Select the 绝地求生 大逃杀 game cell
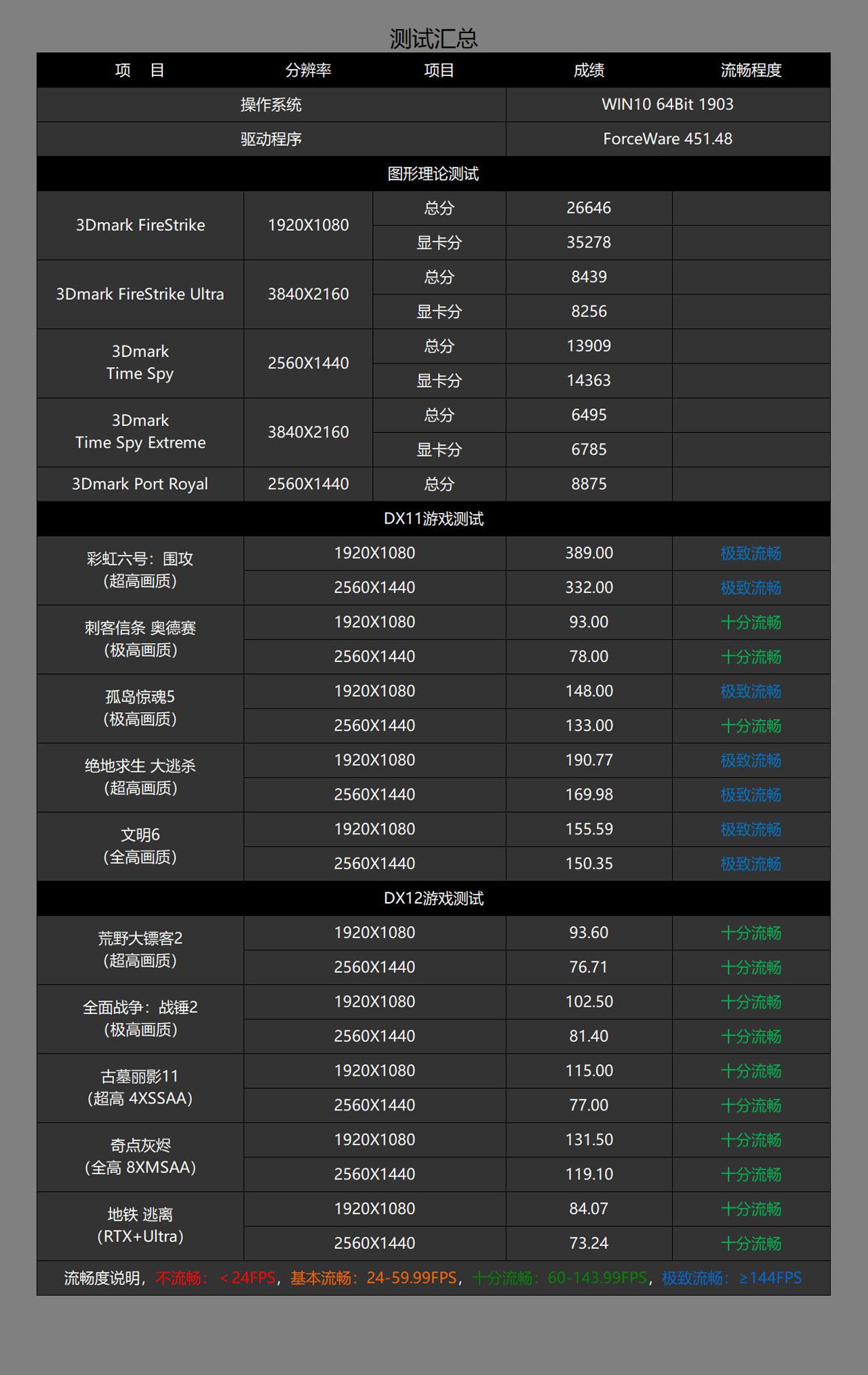 tap(140, 777)
